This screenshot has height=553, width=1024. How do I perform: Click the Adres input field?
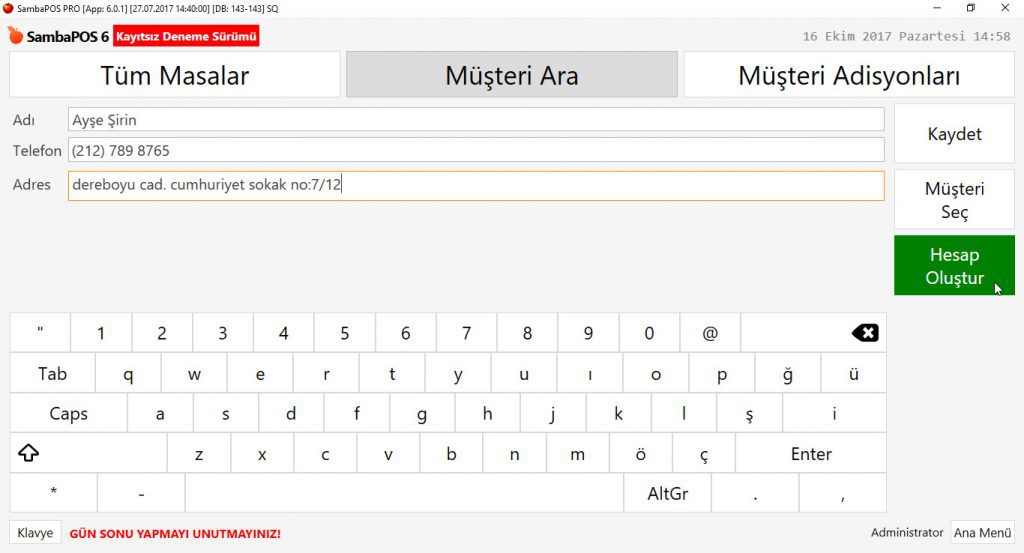[476, 185]
